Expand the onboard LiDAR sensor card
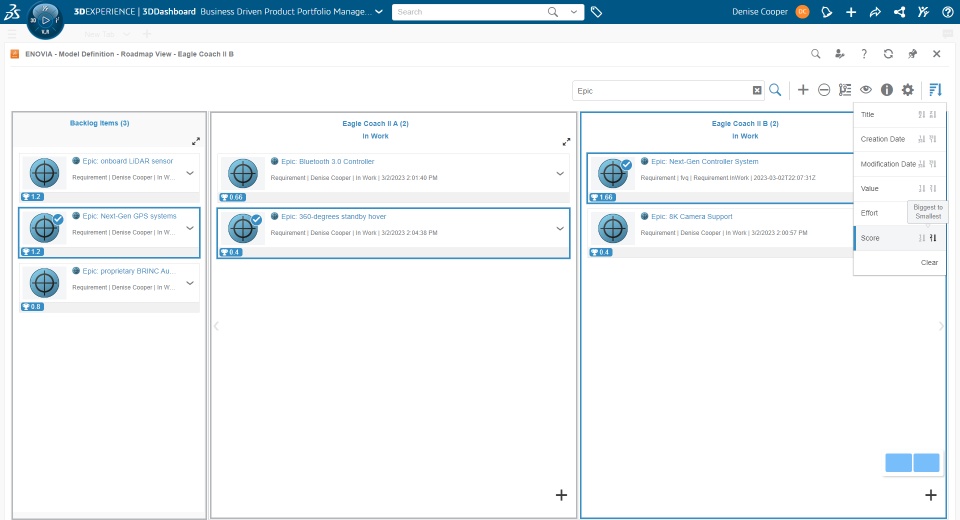The height and width of the screenshot is (520, 960). pos(190,173)
